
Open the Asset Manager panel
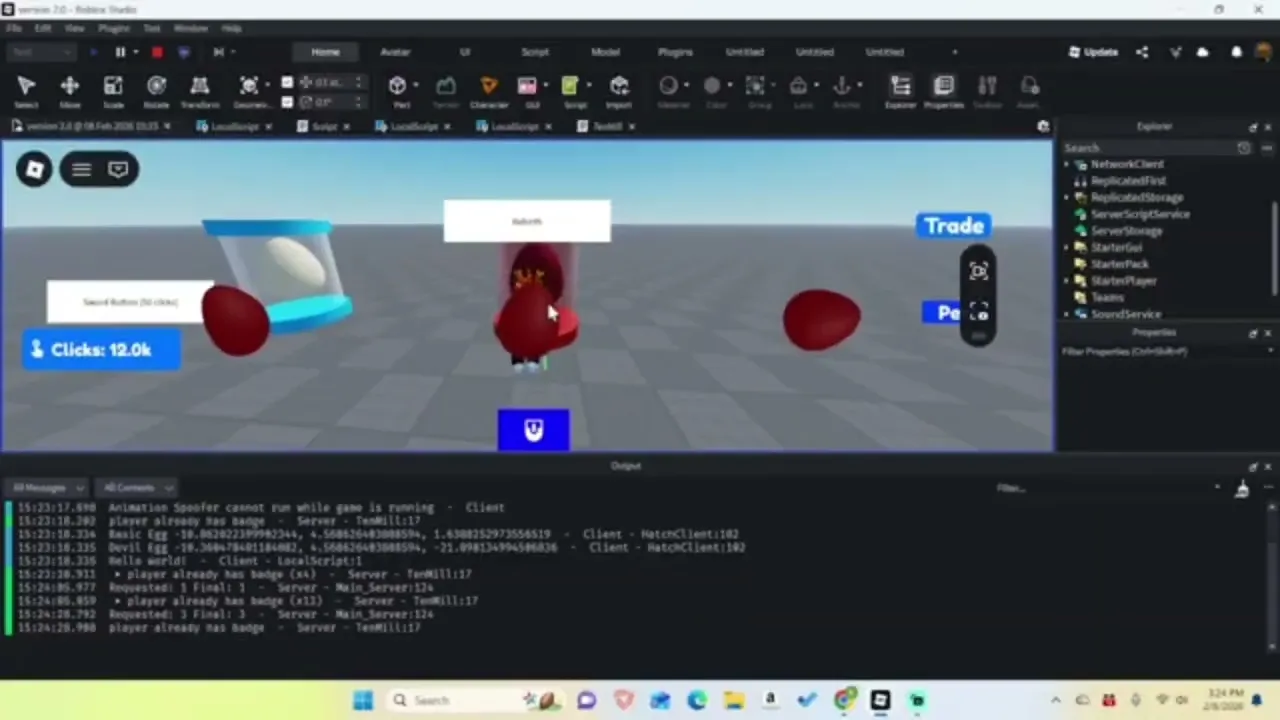coord(1029,91)
